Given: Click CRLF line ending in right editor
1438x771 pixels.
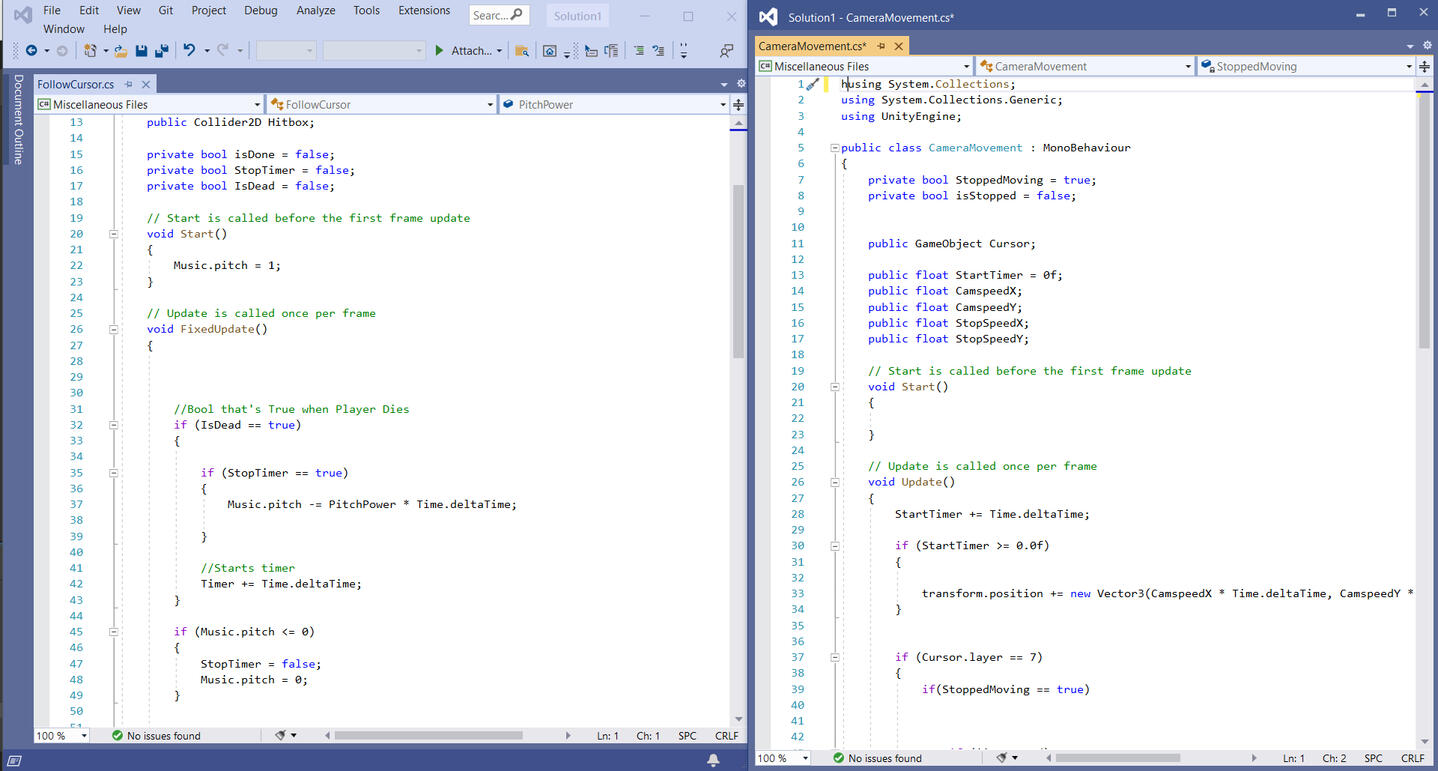Looking at the screenshot, I should pos(1412,759).
